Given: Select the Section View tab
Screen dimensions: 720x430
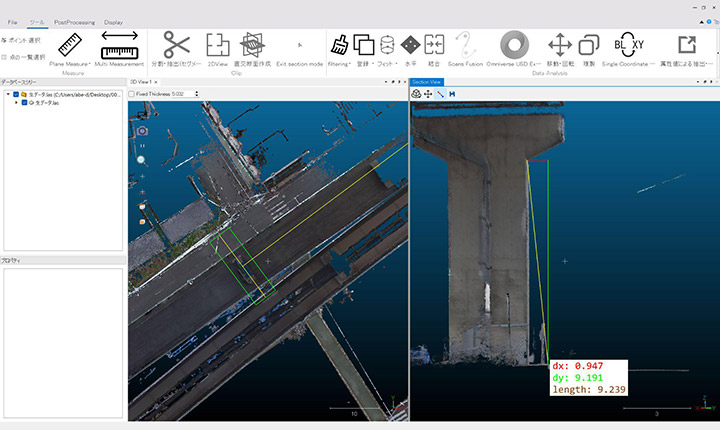Looking at the screenshot, I should (x=426, y=82).
